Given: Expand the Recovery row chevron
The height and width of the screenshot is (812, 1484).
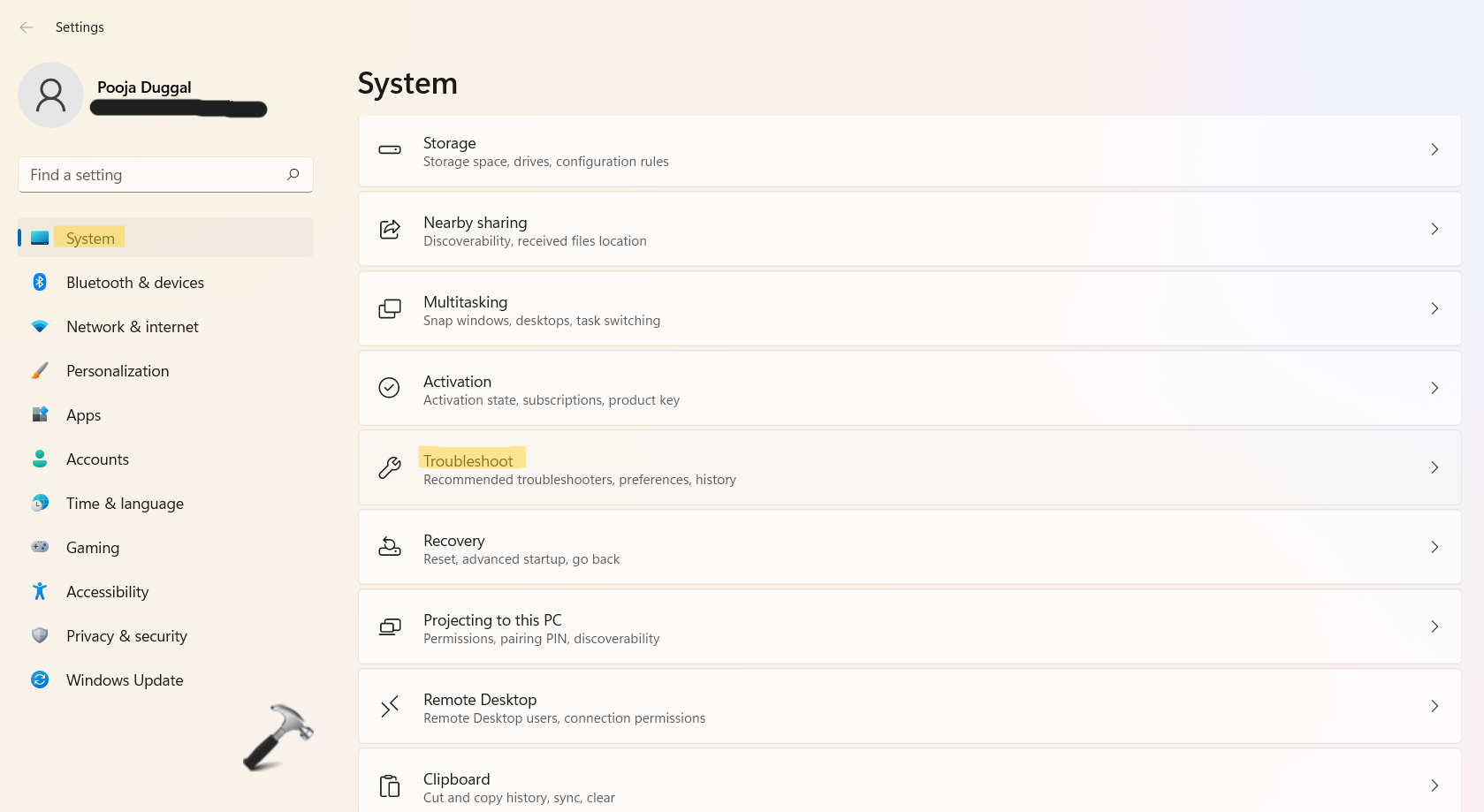Looking at the screenshot, I should [x=1435, y=547].
